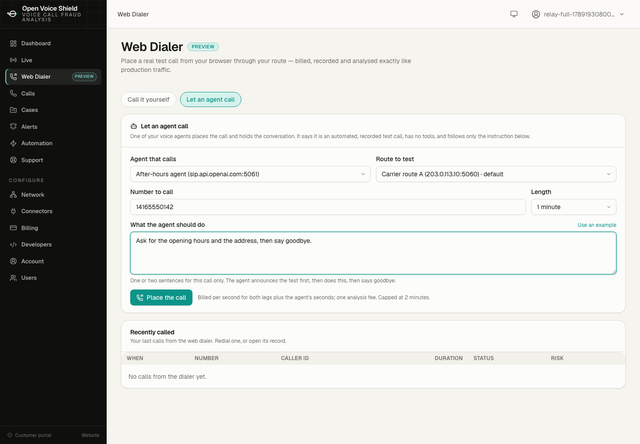640x444 pixels.
Task: Click the Open Voice Shield logo icon
Action: click(x=12, y=14)
